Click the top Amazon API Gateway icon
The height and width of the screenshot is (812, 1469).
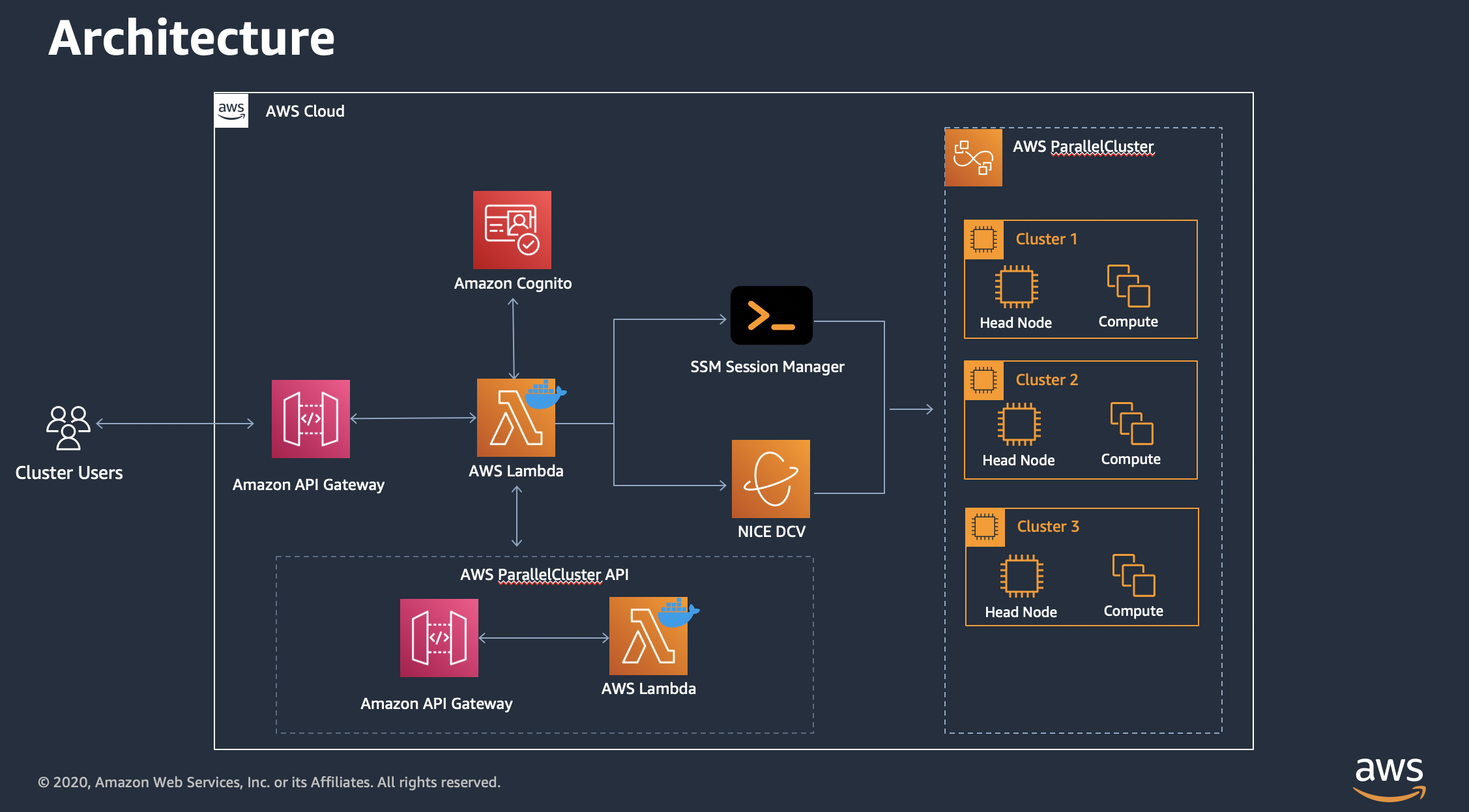click(x=311, y=419)
